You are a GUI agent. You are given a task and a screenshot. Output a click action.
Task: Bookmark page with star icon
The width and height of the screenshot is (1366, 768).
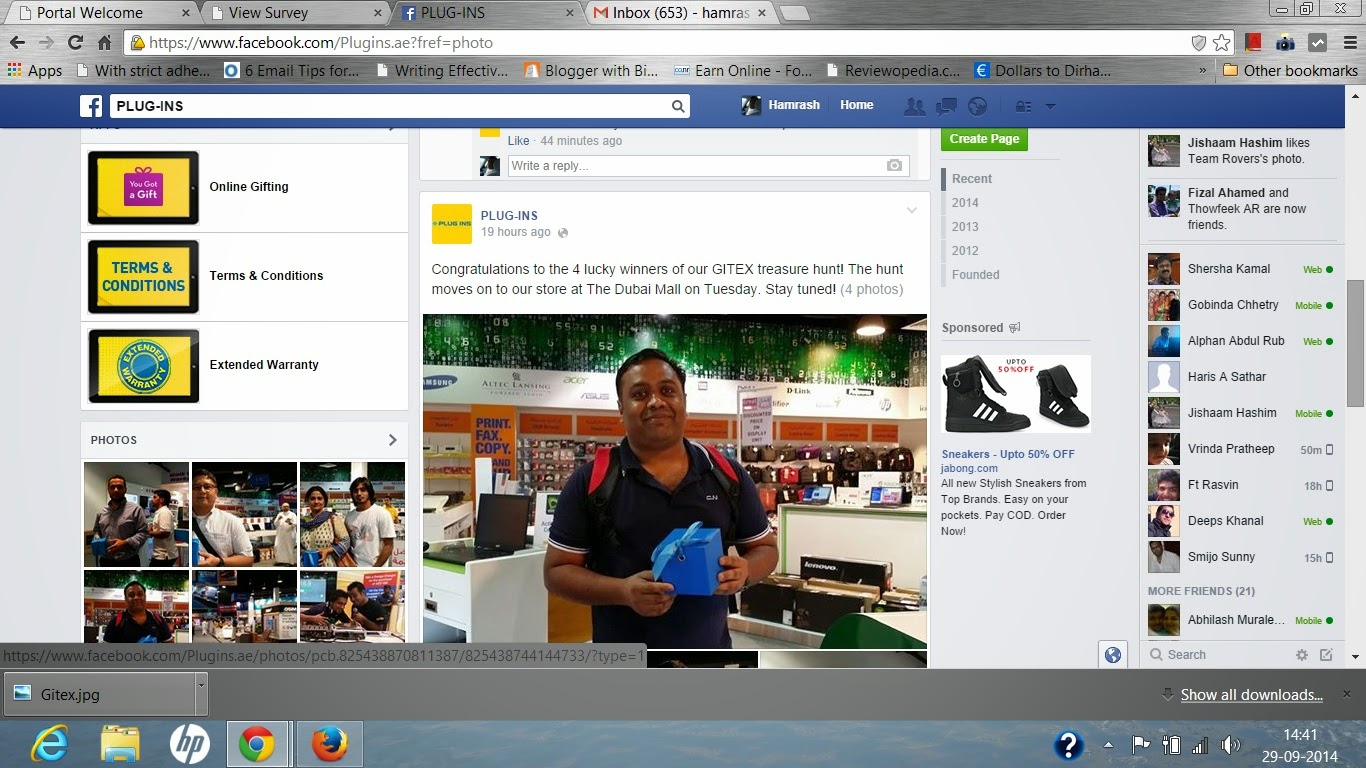pos(1221,43)
